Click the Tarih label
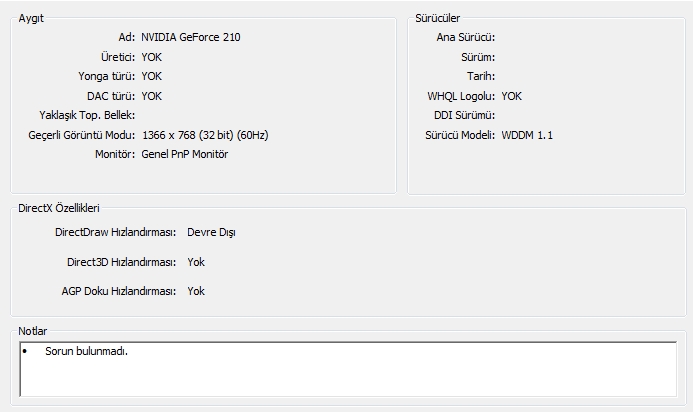Viewport: 693px width, 412px height. [481, 76]
